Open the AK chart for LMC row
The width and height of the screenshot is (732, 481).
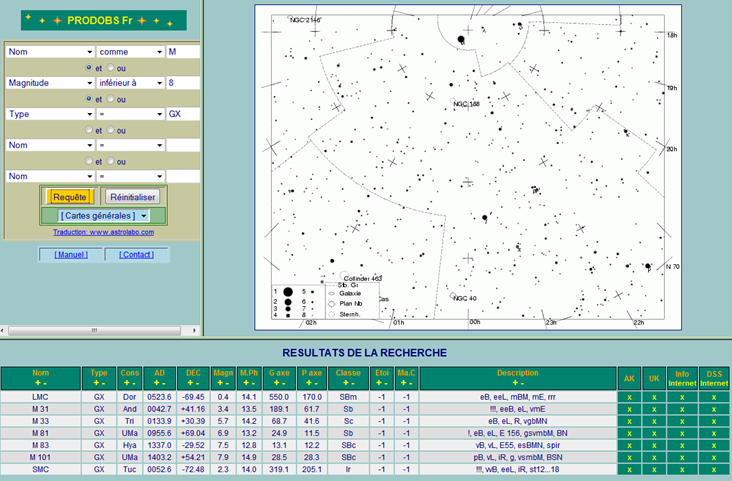point(629,397)
